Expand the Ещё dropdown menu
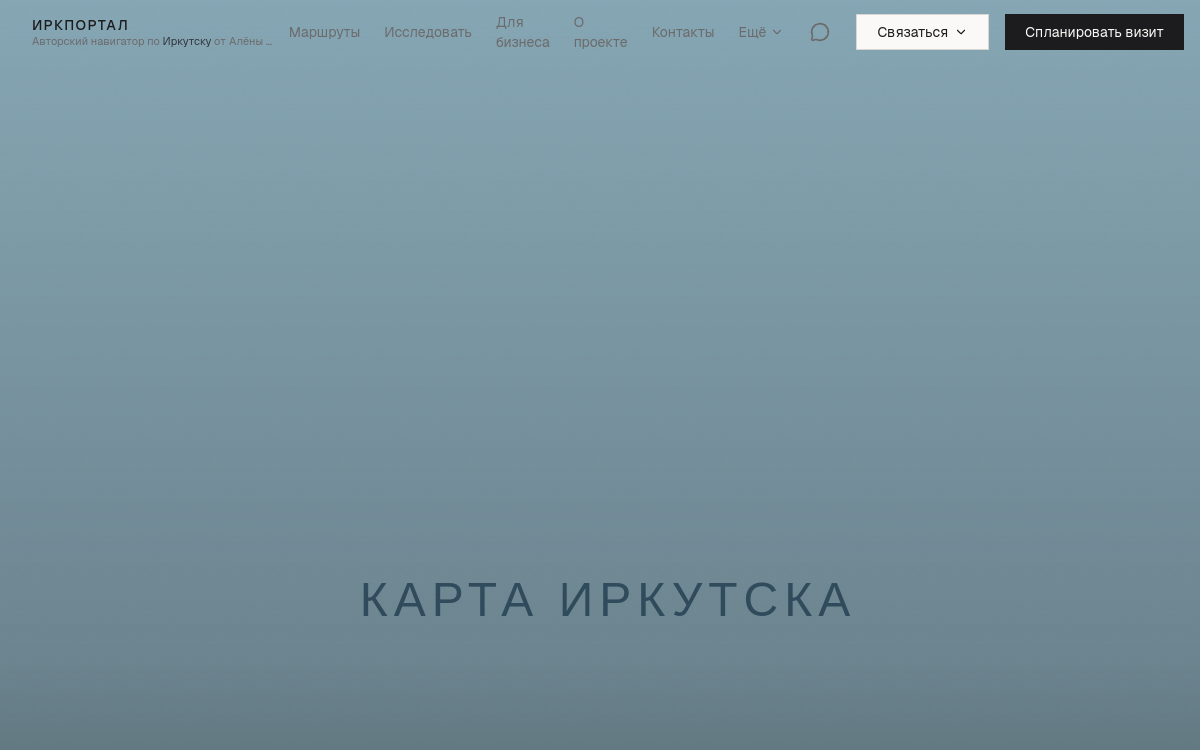 click(x=760, y=32)
